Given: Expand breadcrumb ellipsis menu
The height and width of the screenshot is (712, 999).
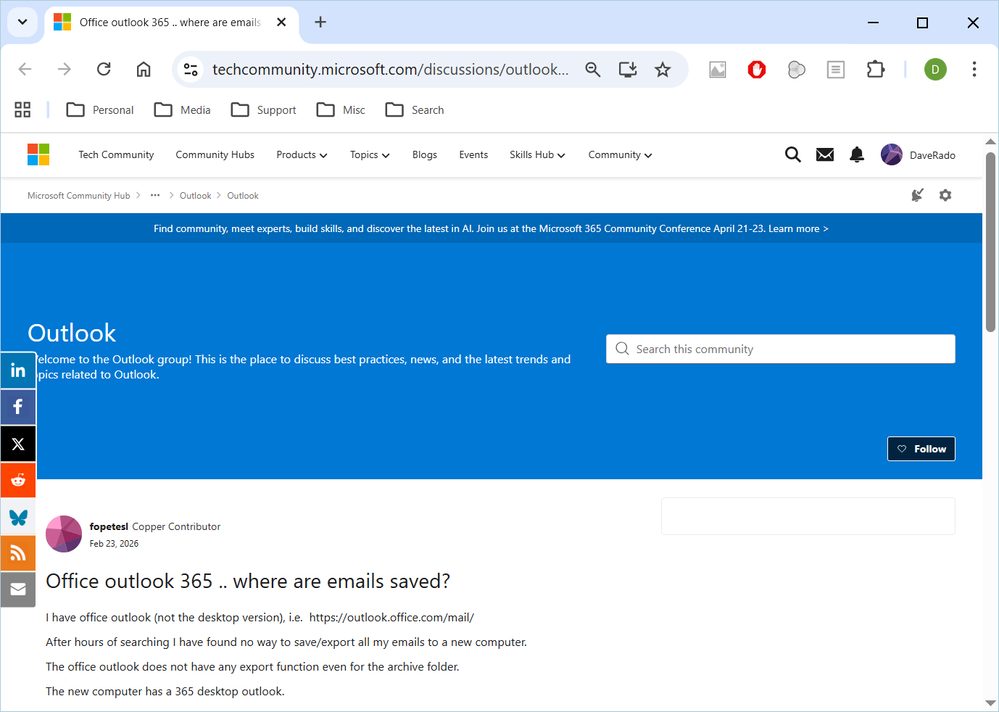Looking at the screenshot, I should click(155, 196).
